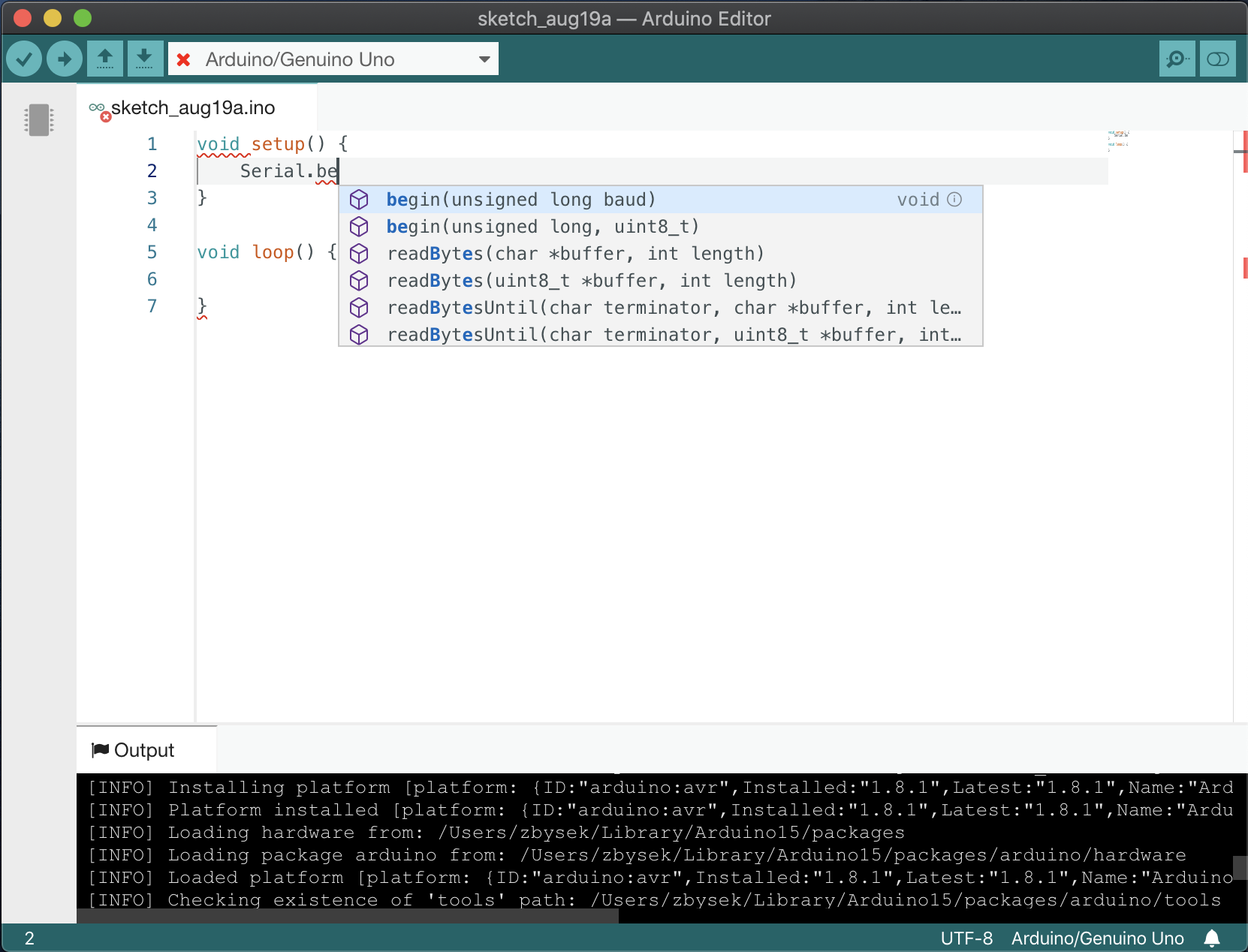Switch to the sketch_aug19a.ino tab

tap(193, 108)
